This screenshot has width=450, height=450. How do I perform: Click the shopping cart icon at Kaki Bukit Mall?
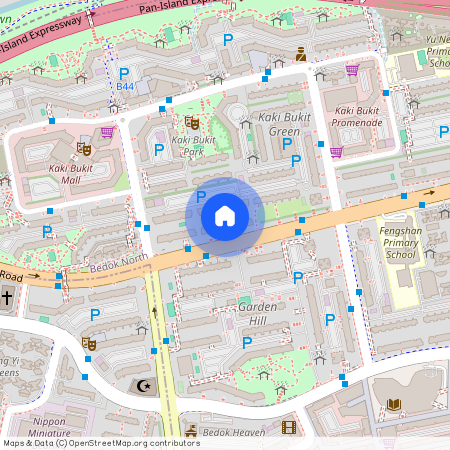tap(107, 132)
